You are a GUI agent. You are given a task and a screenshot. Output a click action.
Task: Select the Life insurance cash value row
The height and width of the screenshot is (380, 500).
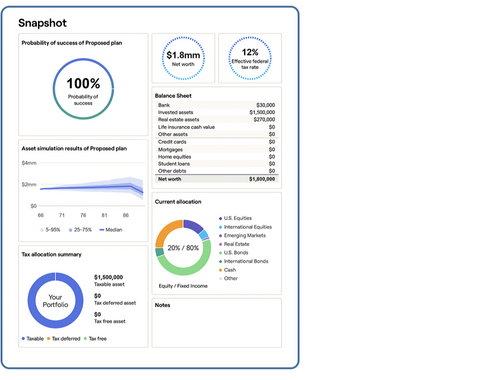coord(217,127)
